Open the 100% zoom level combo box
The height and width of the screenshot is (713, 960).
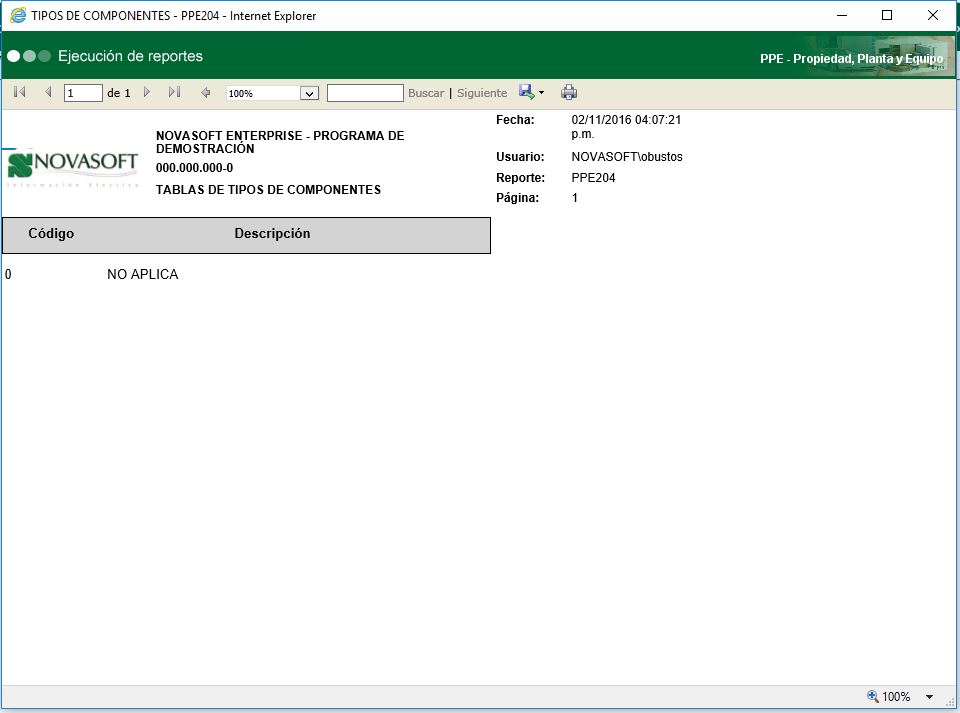[x=272, y=93]
